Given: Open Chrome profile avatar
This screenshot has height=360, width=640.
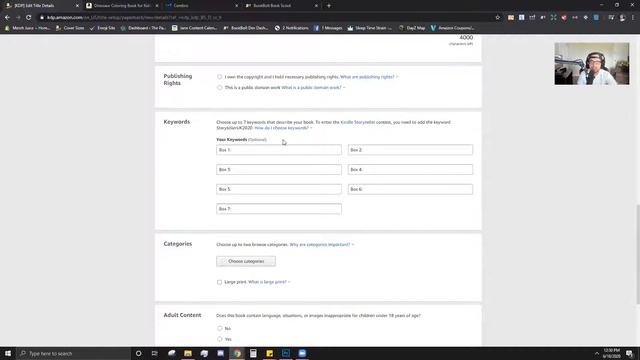Looking at the screenshot, I should (622, 18).
